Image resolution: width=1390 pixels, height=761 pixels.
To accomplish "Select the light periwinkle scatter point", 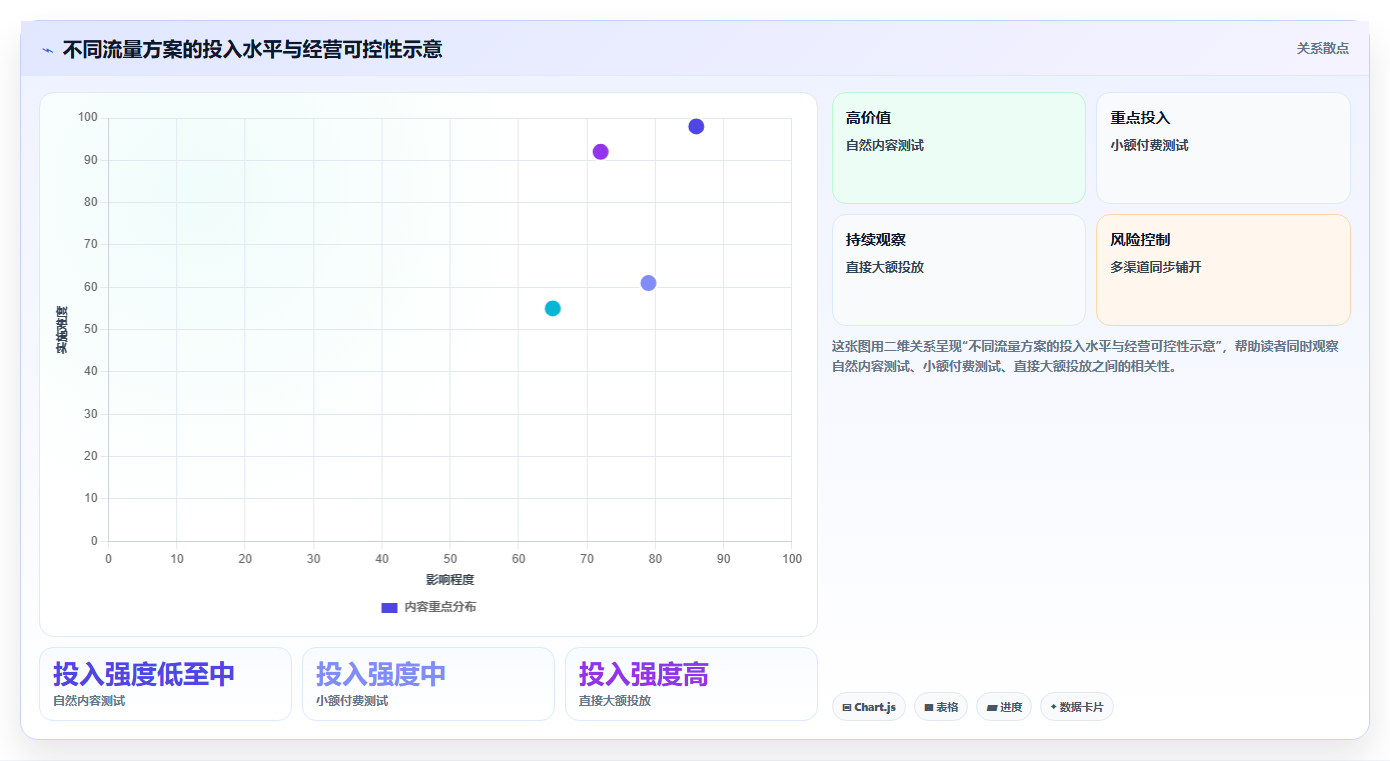I will point(648,283).
